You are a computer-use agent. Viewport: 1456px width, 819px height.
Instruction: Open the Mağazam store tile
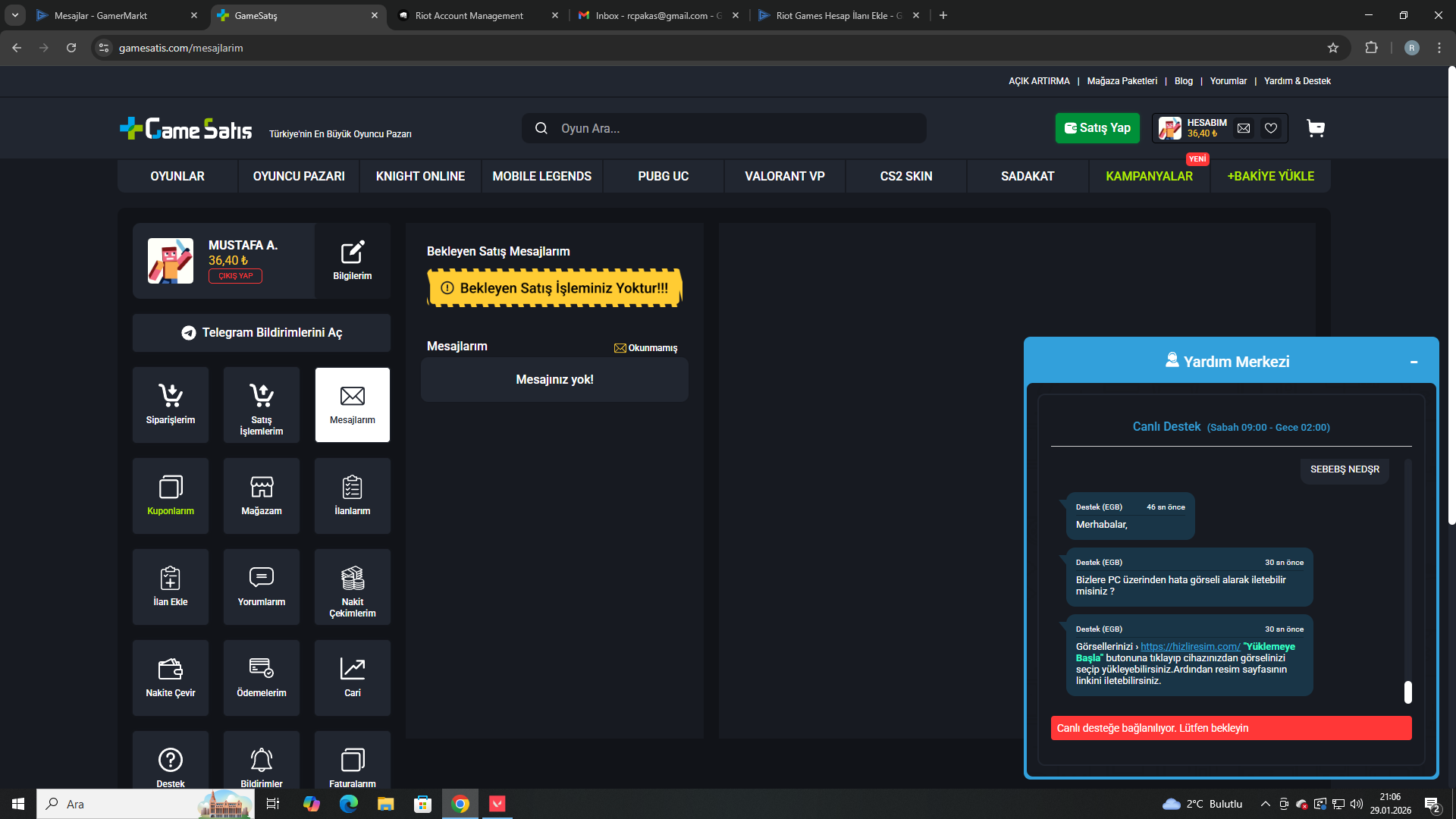(262, 496)
